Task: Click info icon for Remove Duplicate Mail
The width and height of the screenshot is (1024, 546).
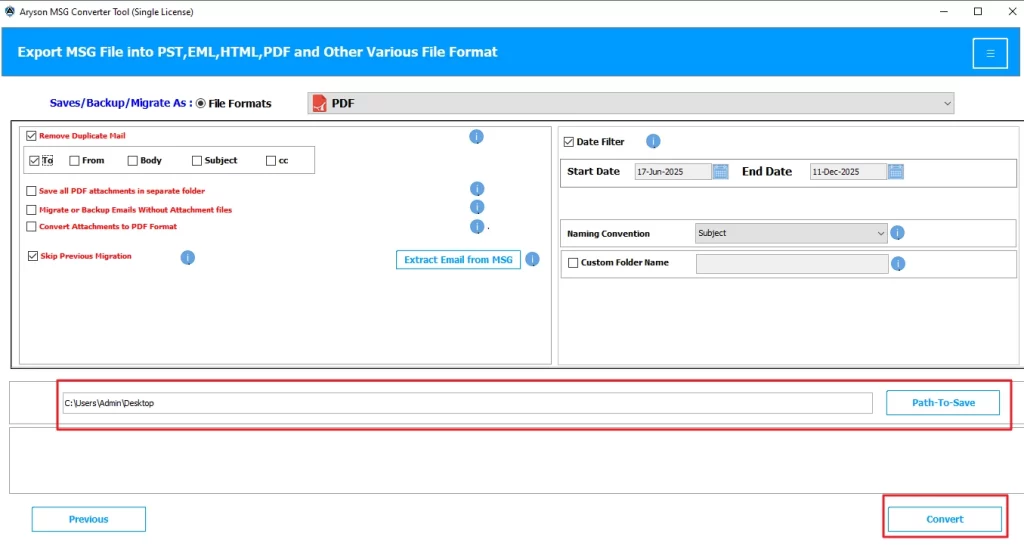Action: pos(476,136)
